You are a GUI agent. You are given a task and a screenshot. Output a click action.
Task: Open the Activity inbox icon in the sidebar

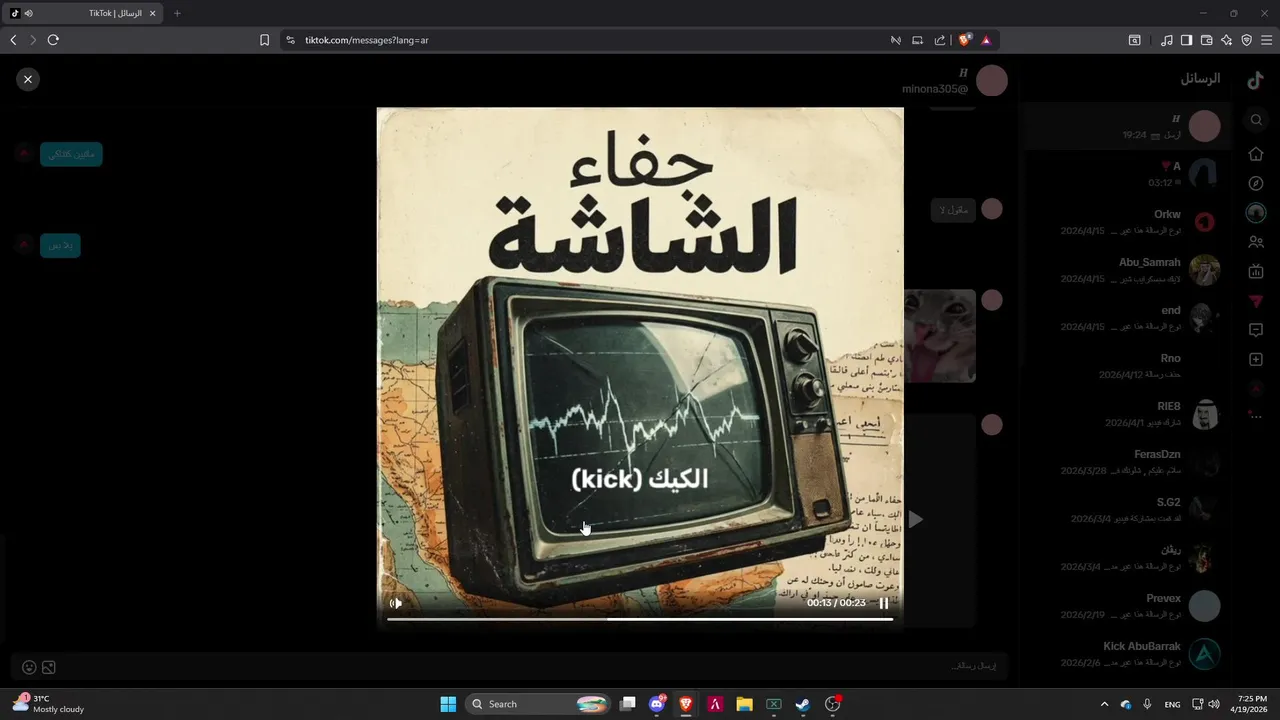click(1256, 330)
